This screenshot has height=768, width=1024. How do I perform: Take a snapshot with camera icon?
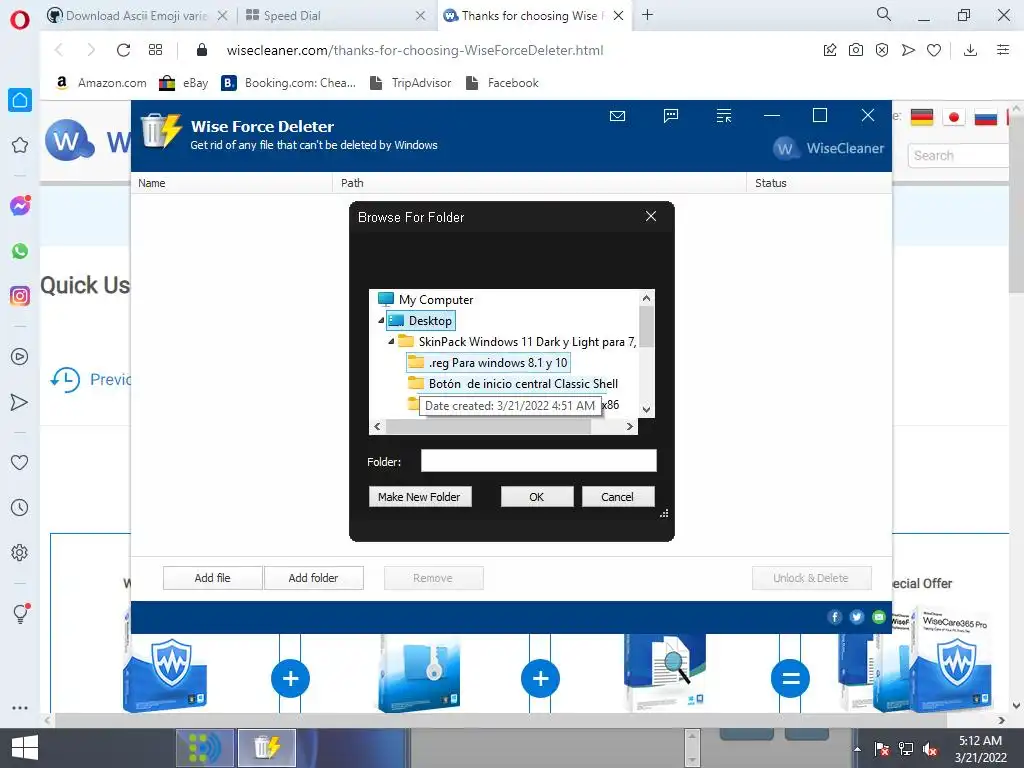point(856,50)
